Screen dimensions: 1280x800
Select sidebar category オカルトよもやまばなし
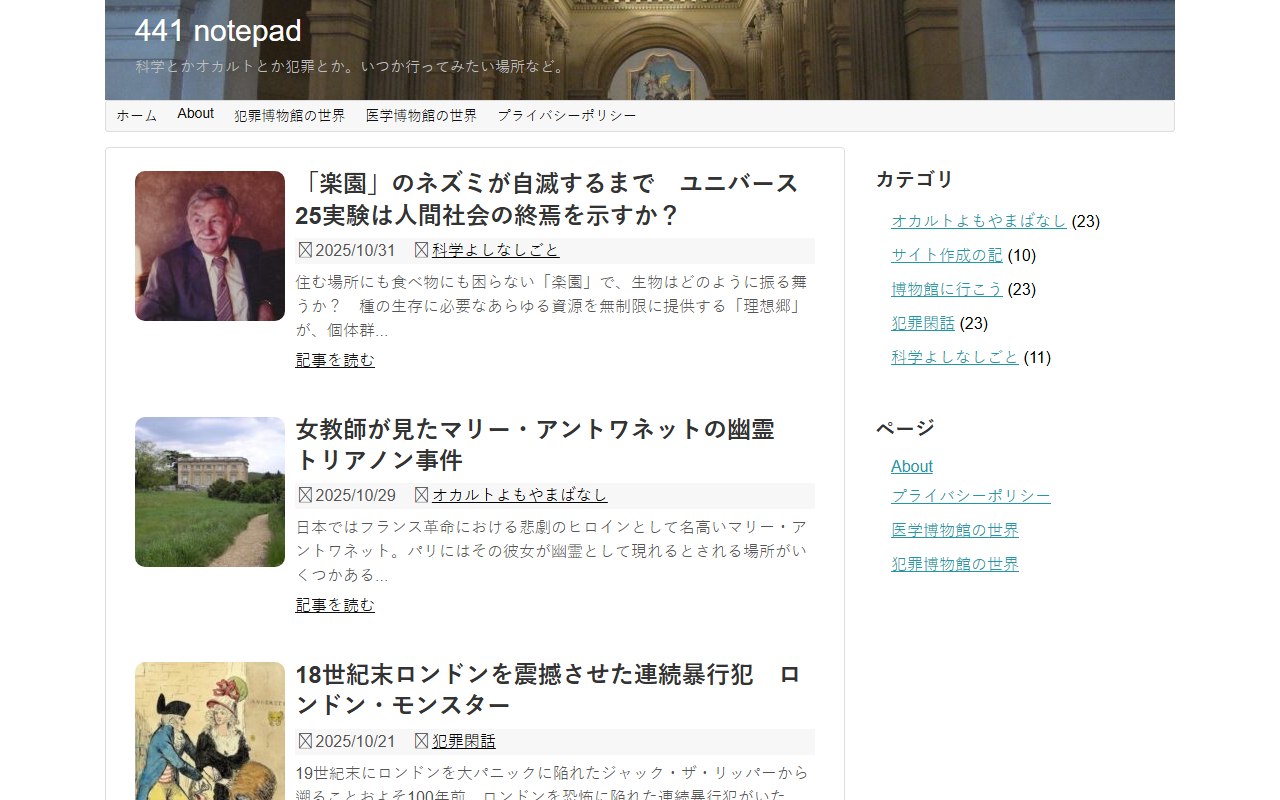coord(979,221)
